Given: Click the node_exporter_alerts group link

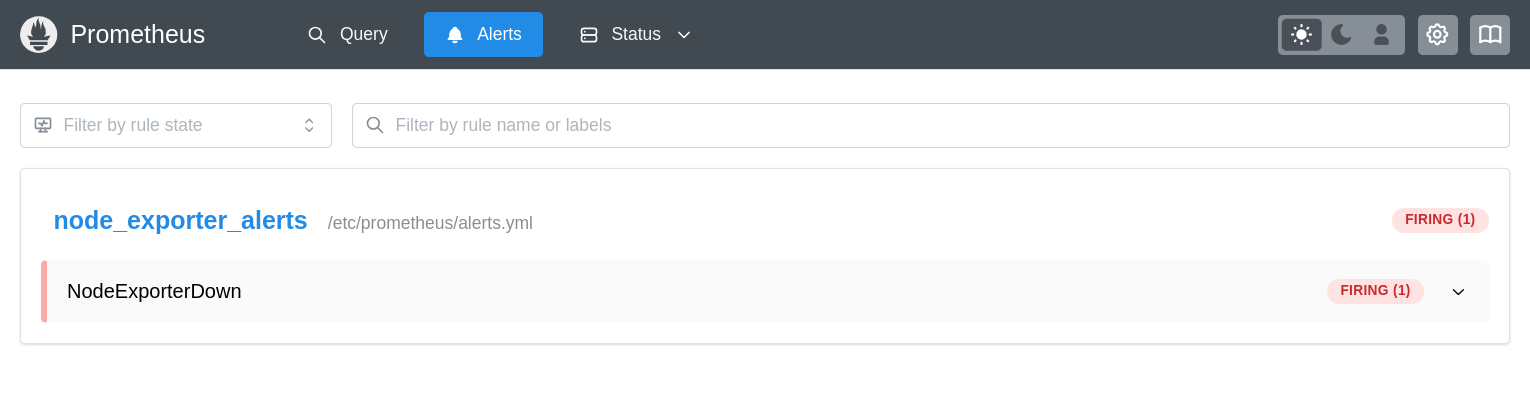Looking at the screenshot, I should (180, 220).
